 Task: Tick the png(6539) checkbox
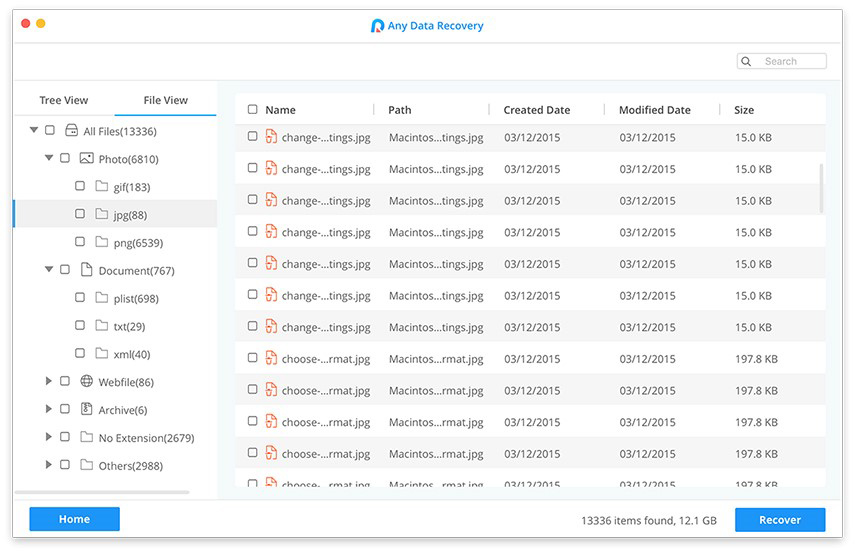tap(80, 242)
